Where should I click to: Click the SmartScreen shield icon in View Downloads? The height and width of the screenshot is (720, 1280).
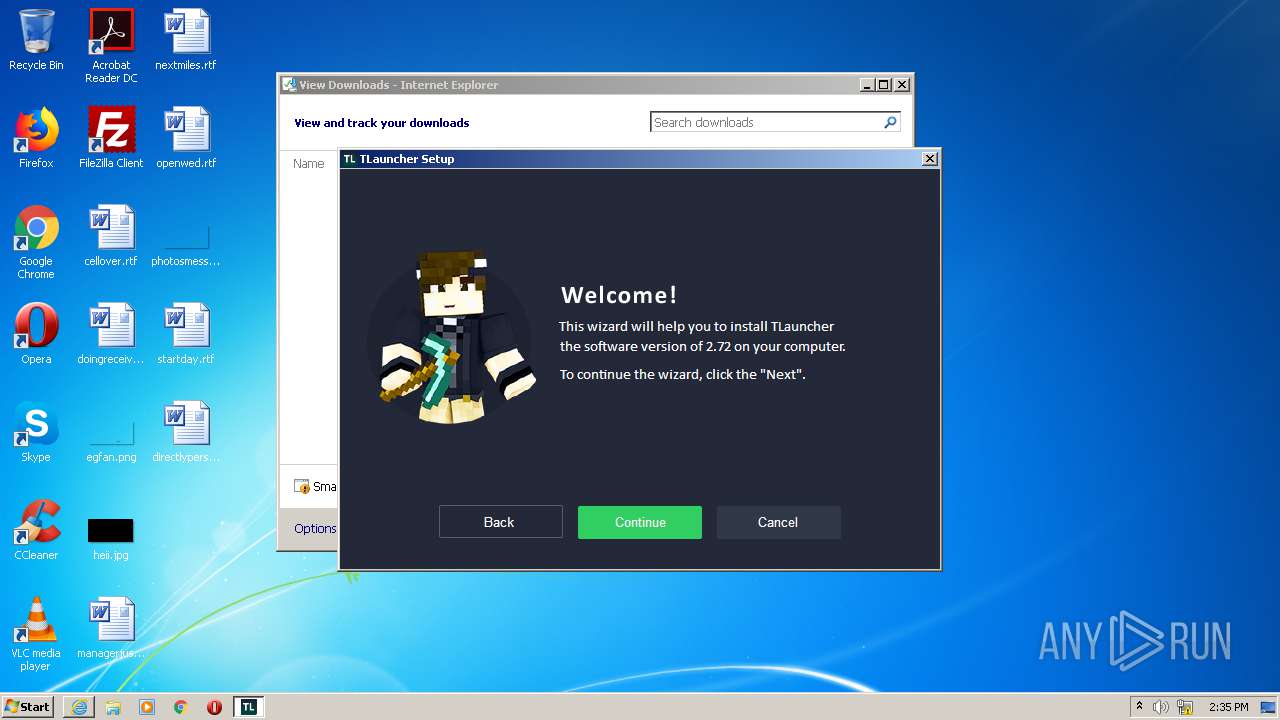tap(302, 487)
